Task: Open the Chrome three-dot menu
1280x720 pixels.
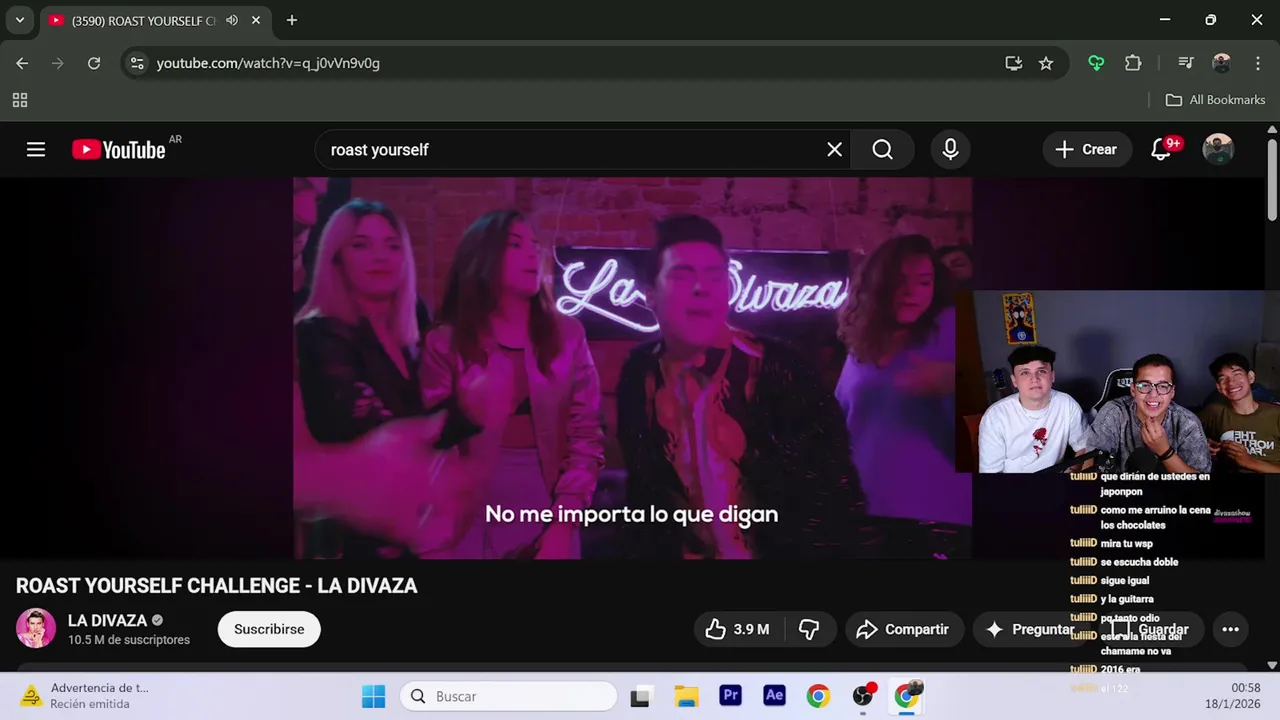Action: point(1258,63)
